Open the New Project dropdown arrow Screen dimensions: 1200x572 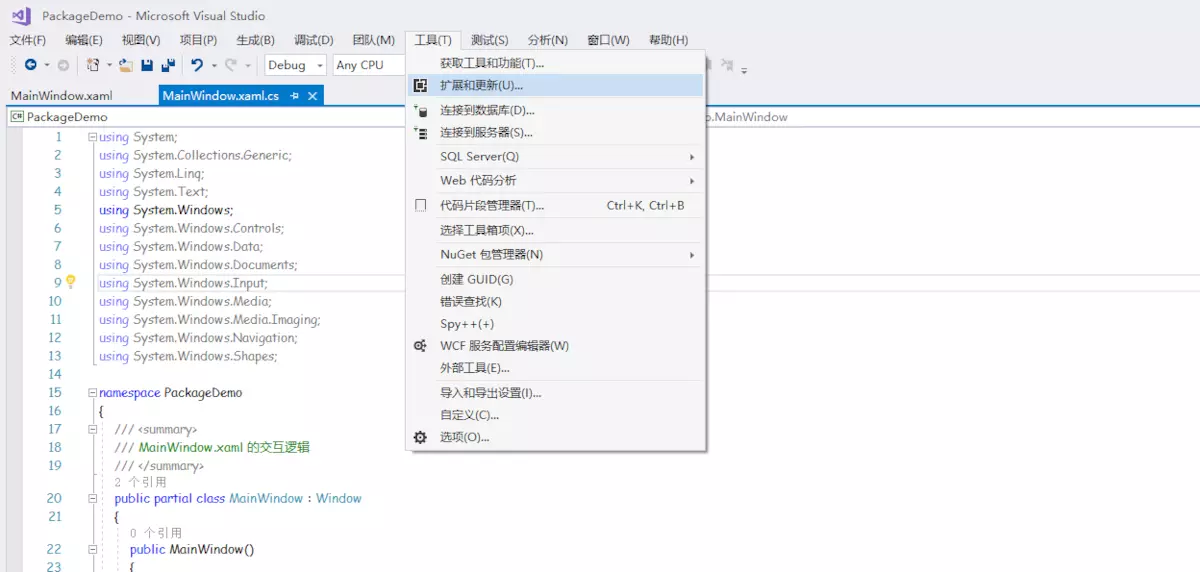click(109, 65)
